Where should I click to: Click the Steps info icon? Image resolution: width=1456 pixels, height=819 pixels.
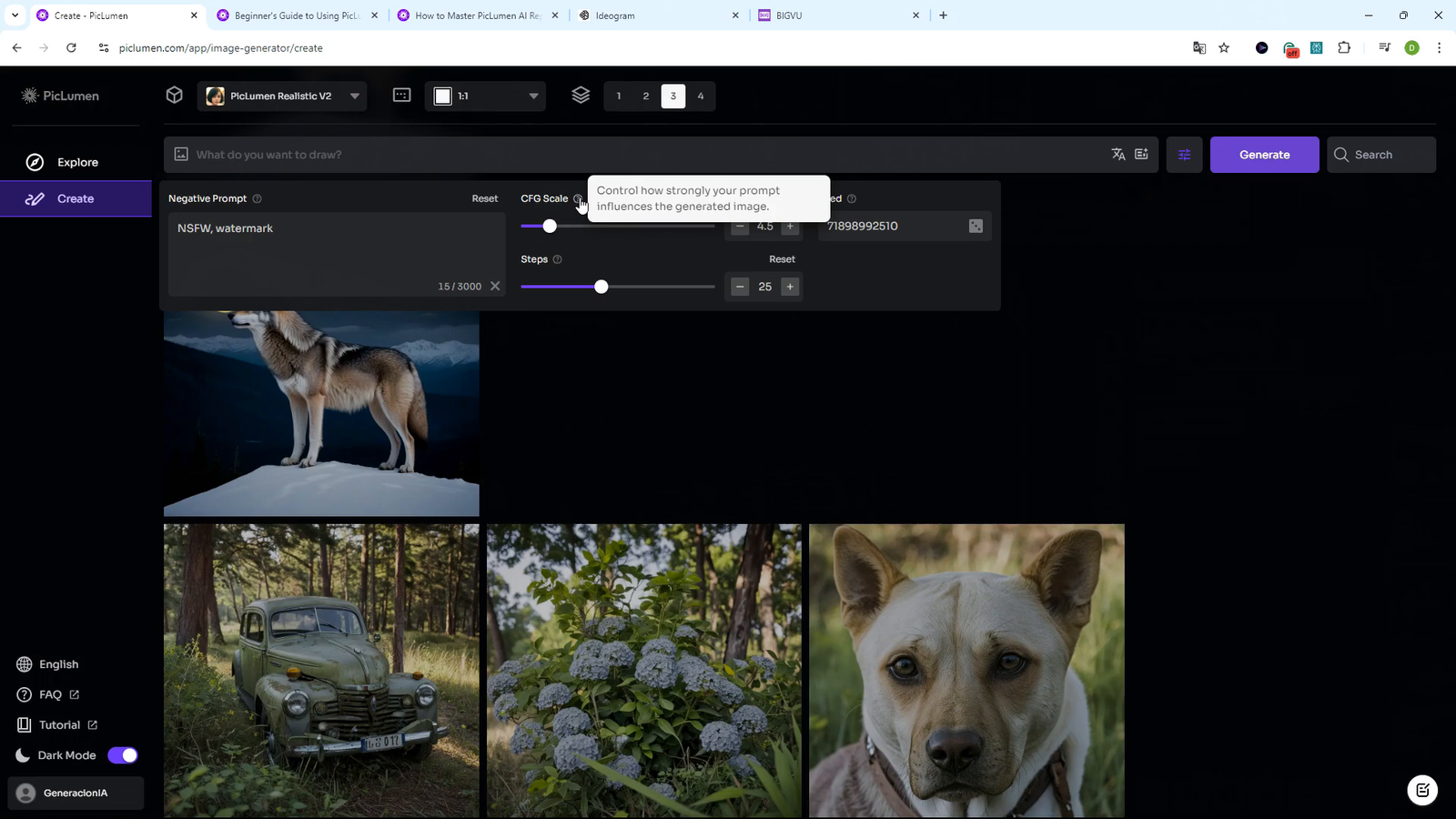pos(558,259)
